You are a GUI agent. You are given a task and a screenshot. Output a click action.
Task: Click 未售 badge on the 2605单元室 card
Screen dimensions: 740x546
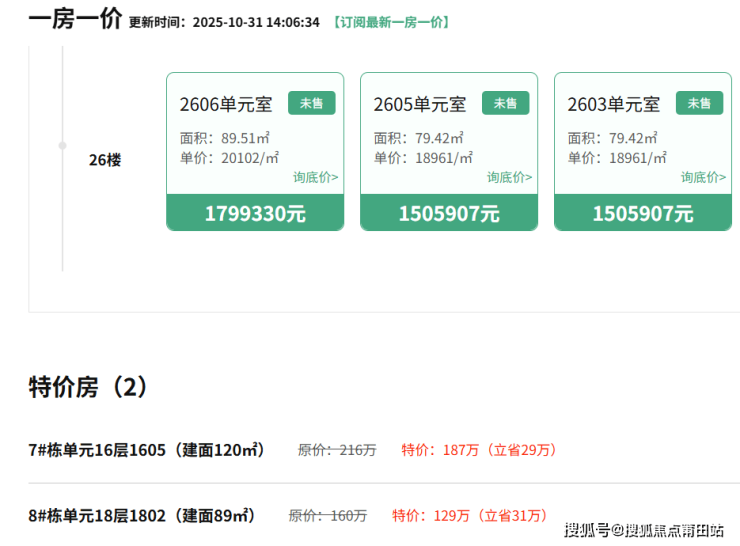coord(506,103)
